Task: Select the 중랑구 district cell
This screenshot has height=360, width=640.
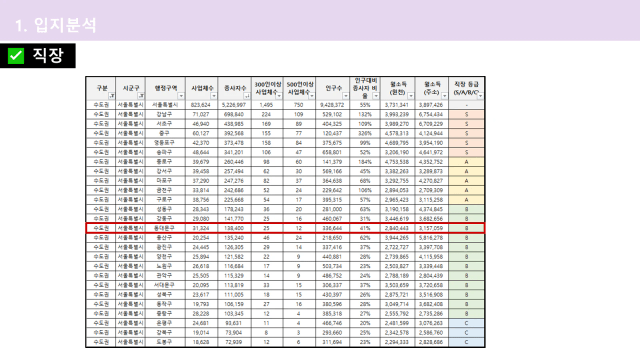Action: (165, 313)
